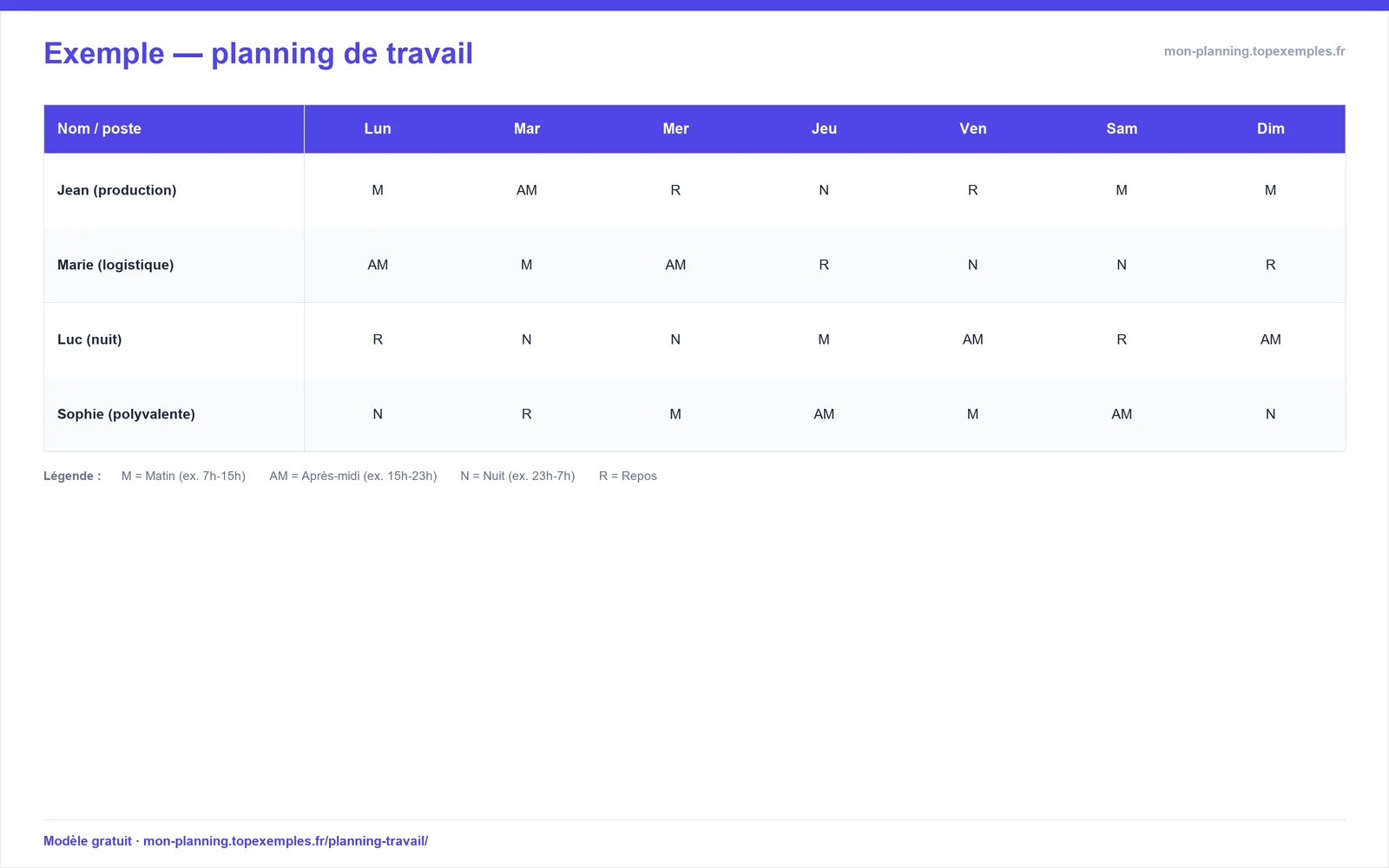This screenshot has height=868, width=1389.
Task: Click the 'Jean (production)' row label
Action: 116,190
